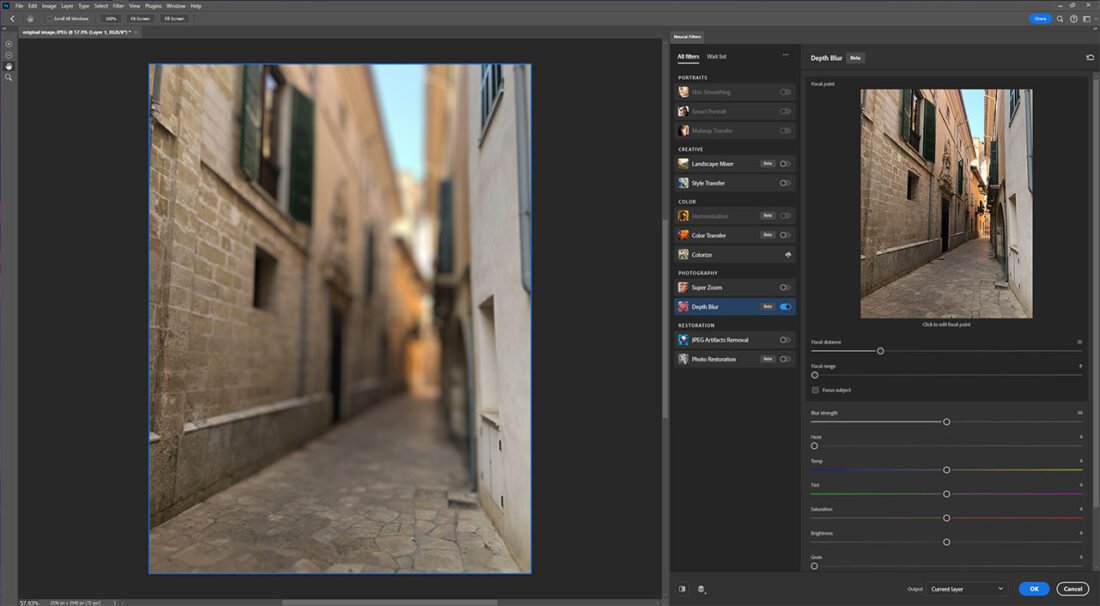Viewport: 1100px width, 606px height.
Task: Open the Output Current layer dropdown
Action: click(x=967, y=589)
